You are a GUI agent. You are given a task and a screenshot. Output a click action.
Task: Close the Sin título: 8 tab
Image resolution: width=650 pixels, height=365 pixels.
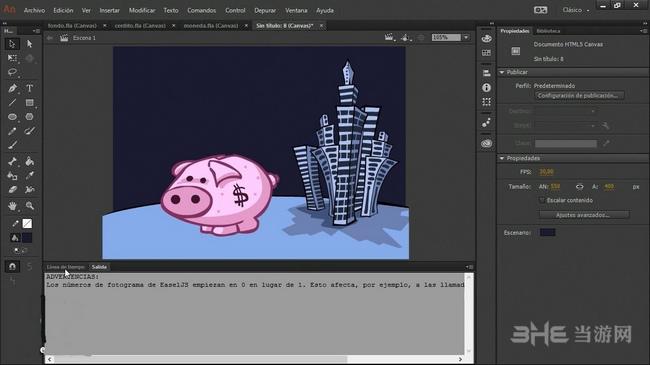321,26
